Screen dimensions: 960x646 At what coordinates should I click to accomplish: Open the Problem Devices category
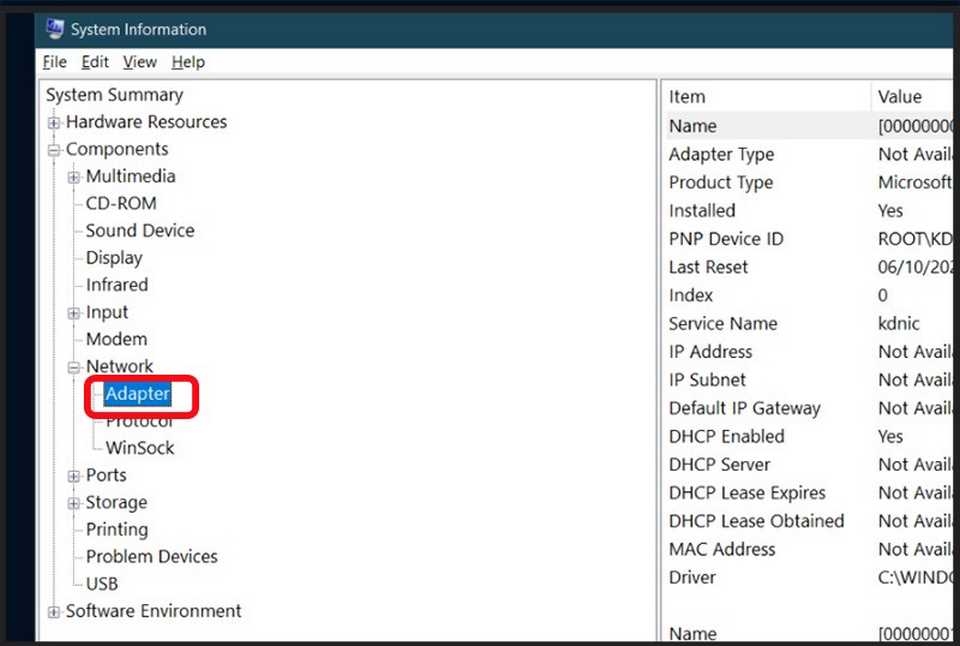pos(151,556)
